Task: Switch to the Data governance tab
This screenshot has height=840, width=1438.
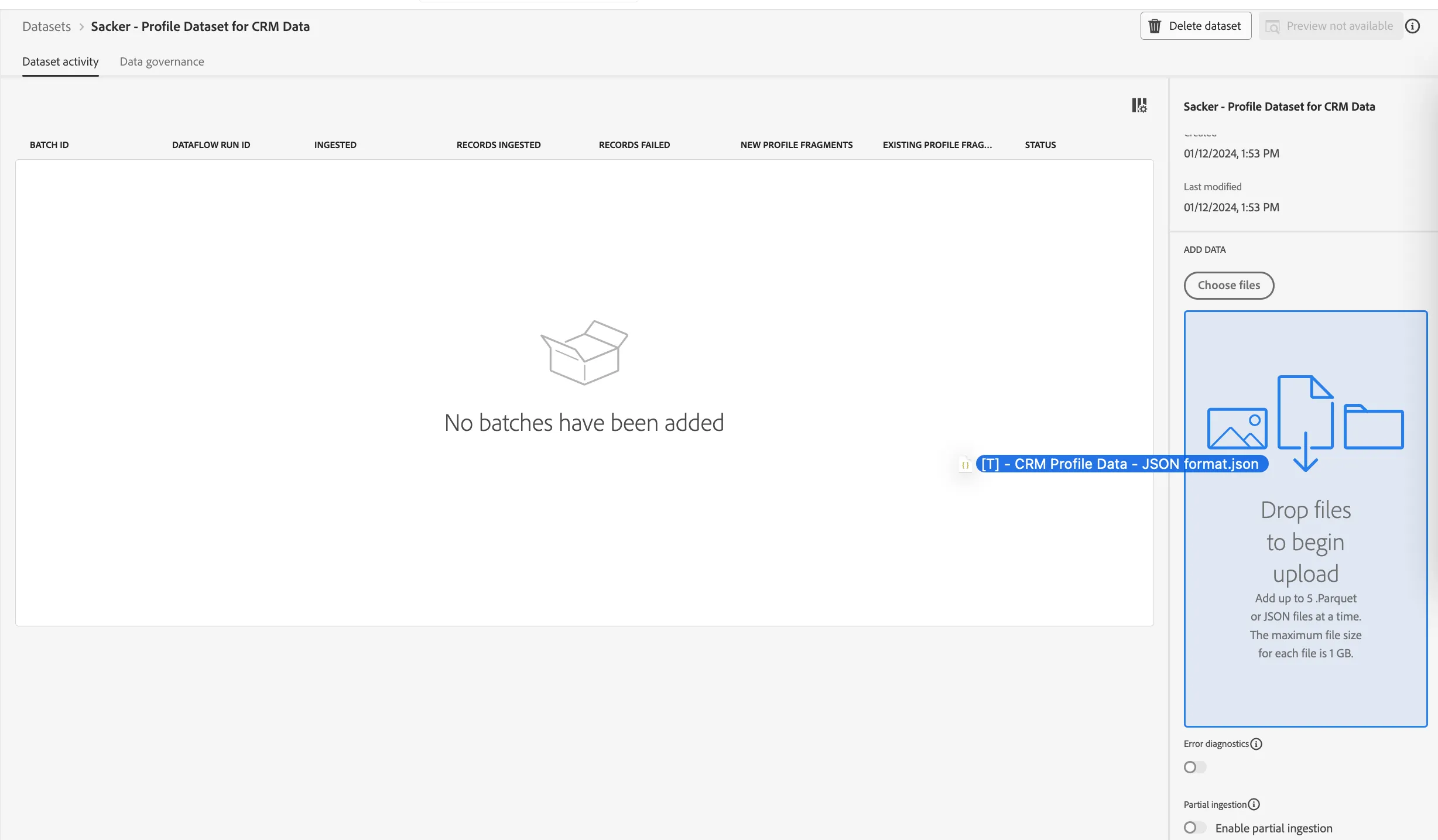Action: click(162, 61)
